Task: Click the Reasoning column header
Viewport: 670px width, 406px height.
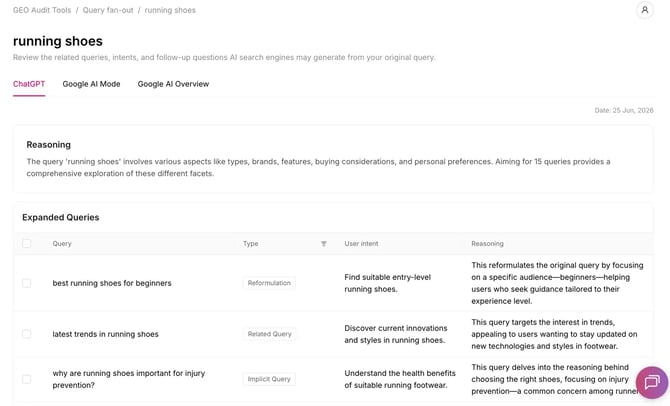Action: point(487,244)
